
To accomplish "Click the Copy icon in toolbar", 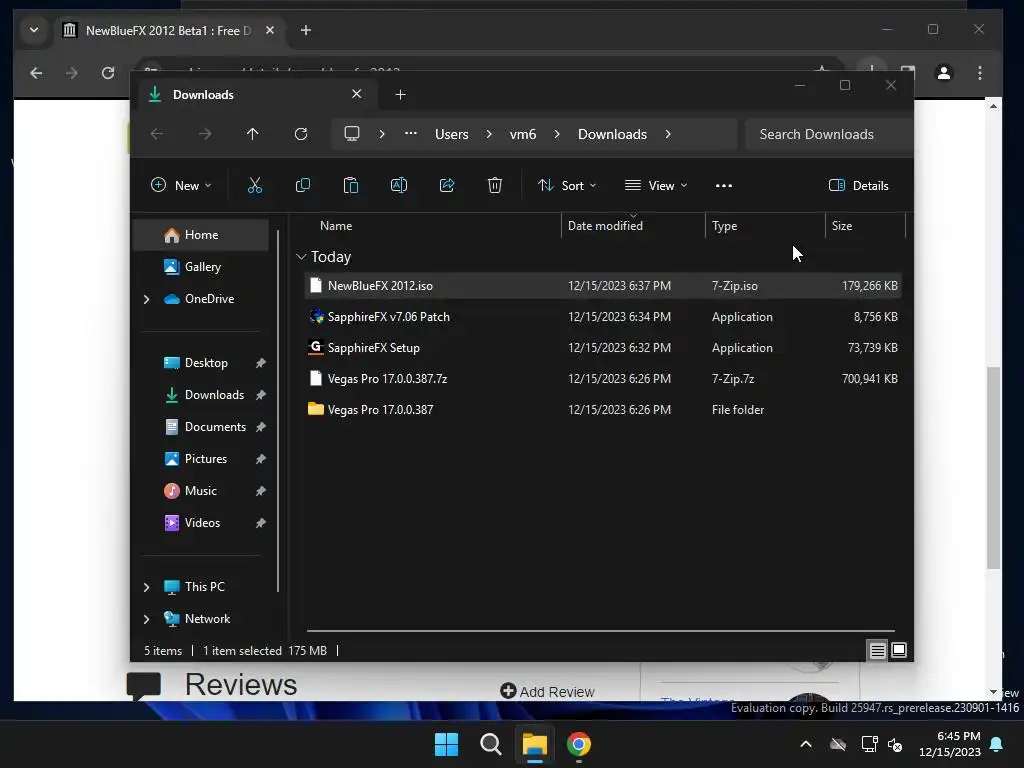I will (x=302, y=185).
